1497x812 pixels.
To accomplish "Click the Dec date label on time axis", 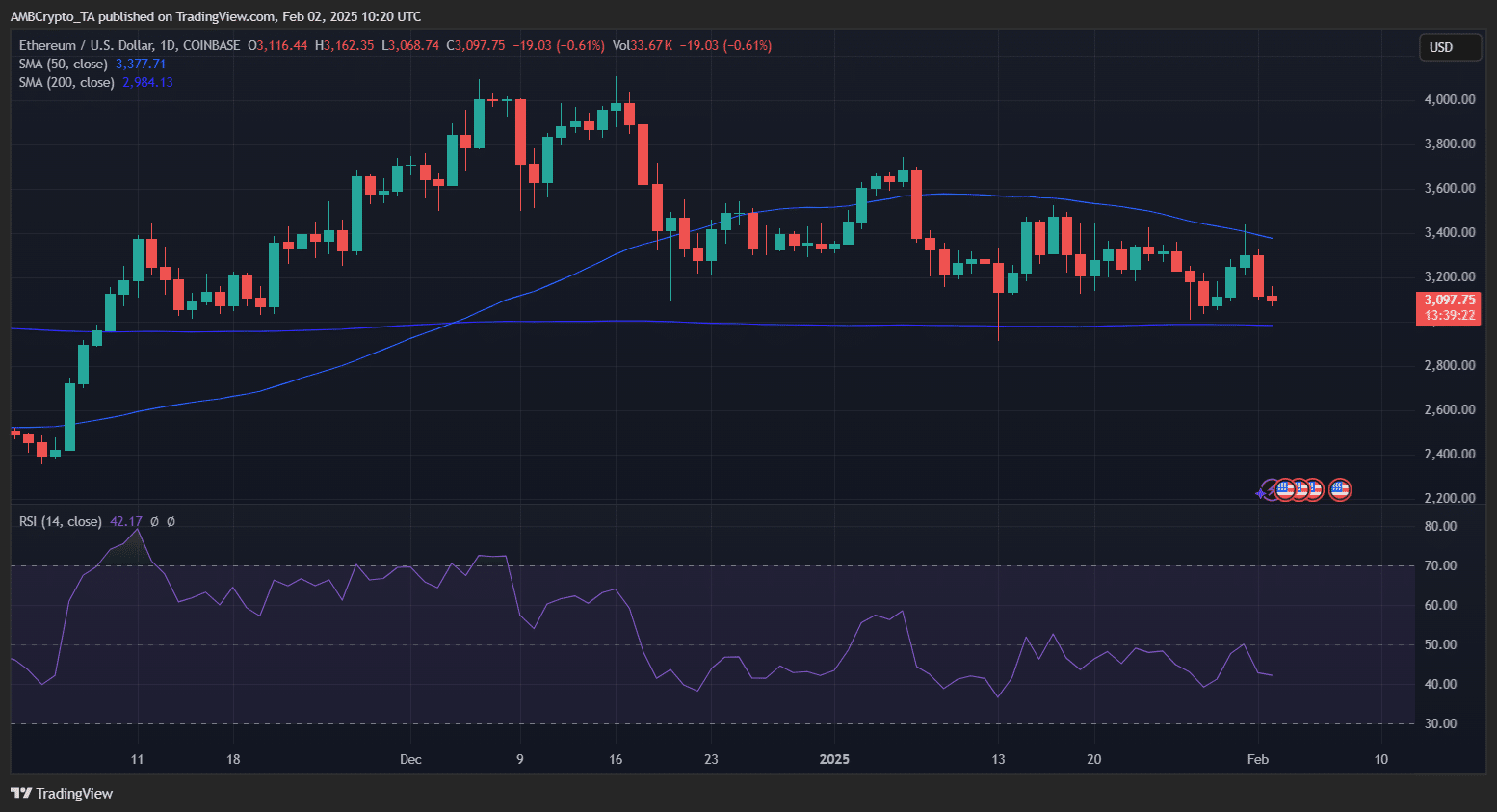I will 410,759.
